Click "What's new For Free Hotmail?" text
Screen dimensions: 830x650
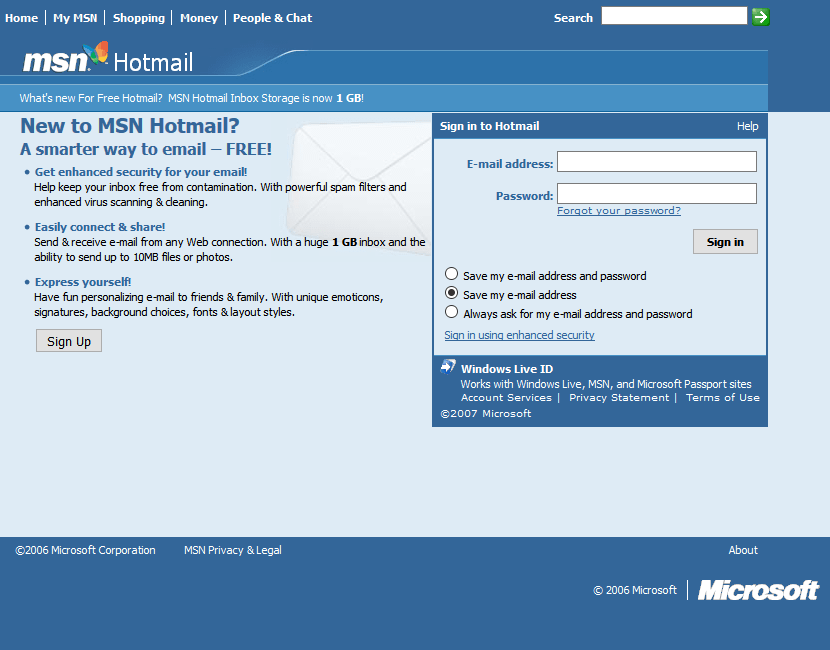point(91,98)
